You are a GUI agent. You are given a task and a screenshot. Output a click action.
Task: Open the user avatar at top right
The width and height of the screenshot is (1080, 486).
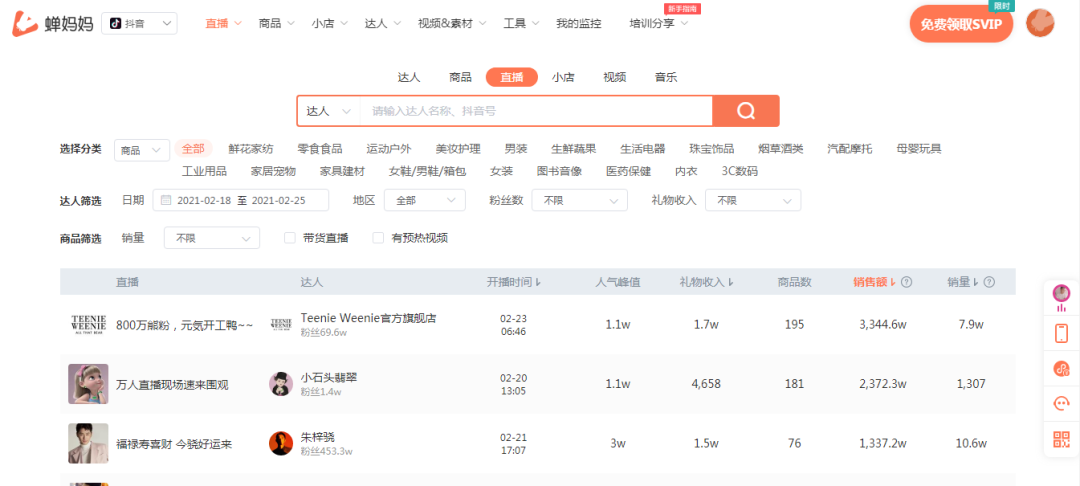(x=1040, y=23)
